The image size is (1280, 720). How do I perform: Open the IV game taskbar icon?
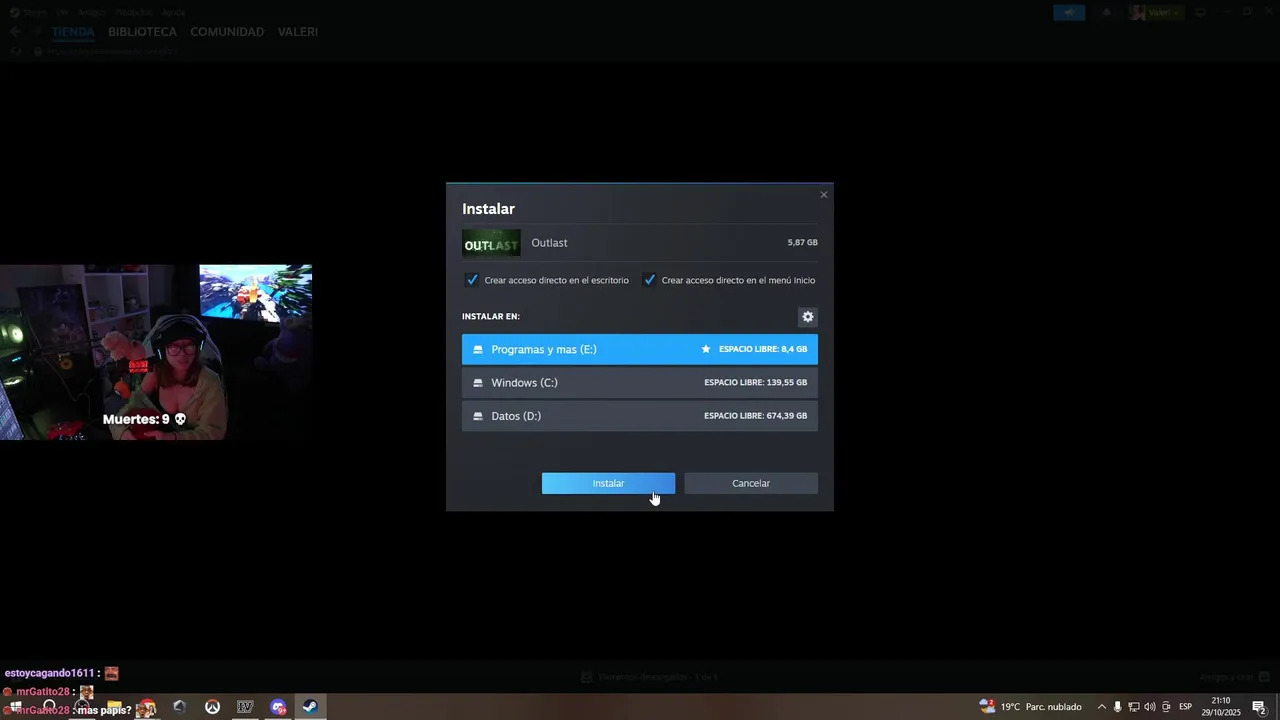245,707
